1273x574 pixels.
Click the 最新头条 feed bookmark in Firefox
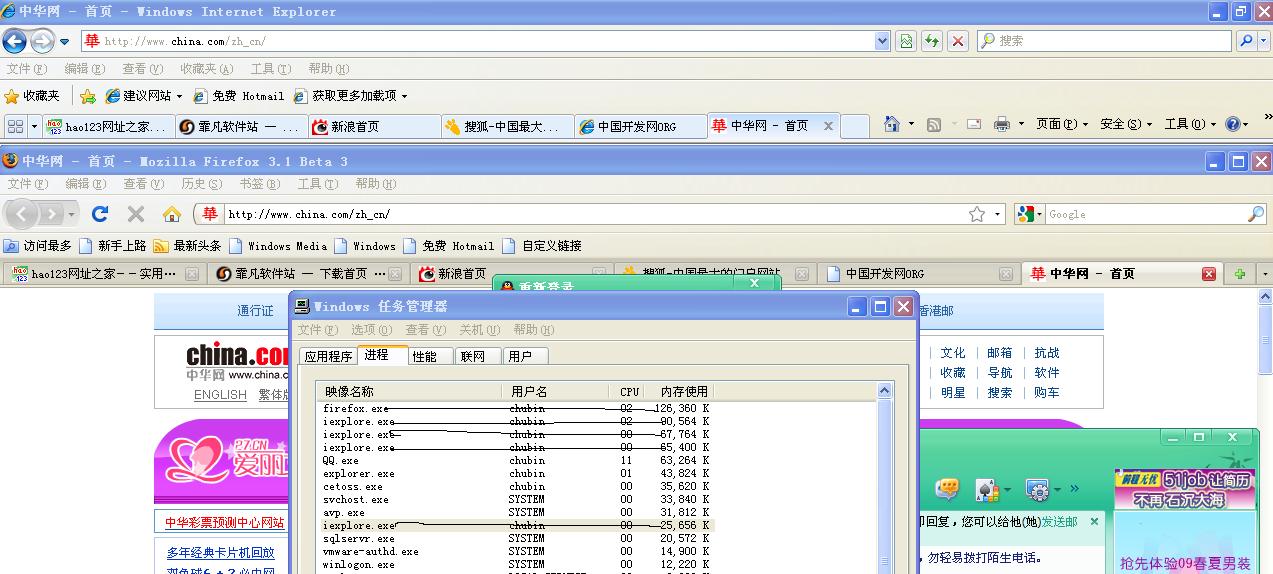point(187,246)
